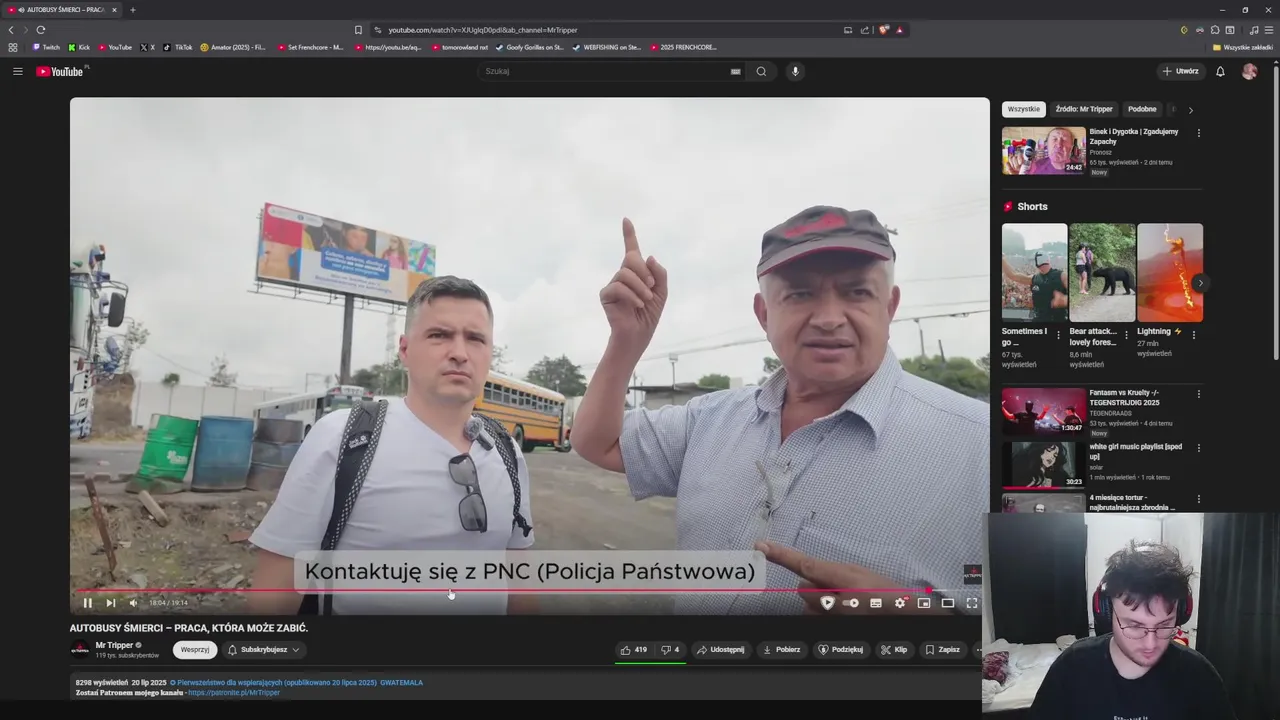Reload the browser page
This screenshot has width=1280, height=720.
click(x=41, y=30)
